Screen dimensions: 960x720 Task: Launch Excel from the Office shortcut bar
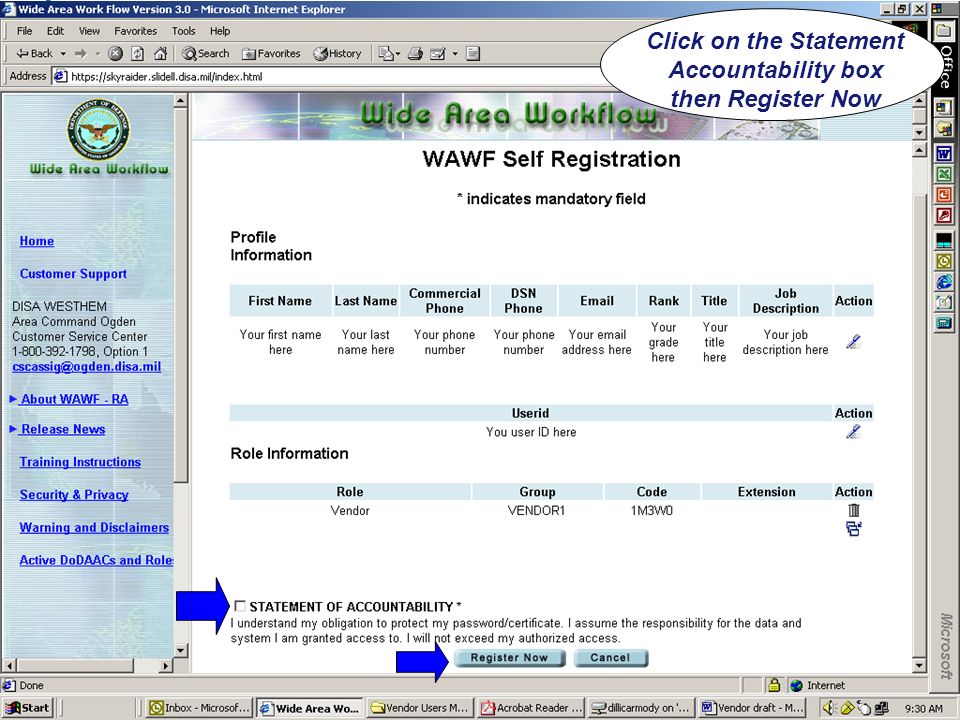tap(944, 174)
